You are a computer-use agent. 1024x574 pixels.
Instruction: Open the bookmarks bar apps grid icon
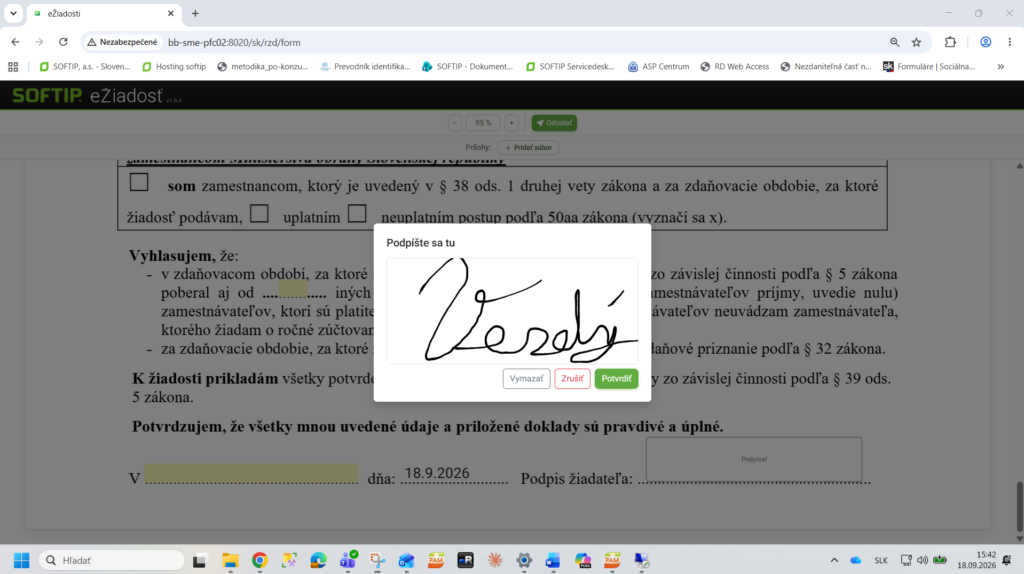coord(13,67)
